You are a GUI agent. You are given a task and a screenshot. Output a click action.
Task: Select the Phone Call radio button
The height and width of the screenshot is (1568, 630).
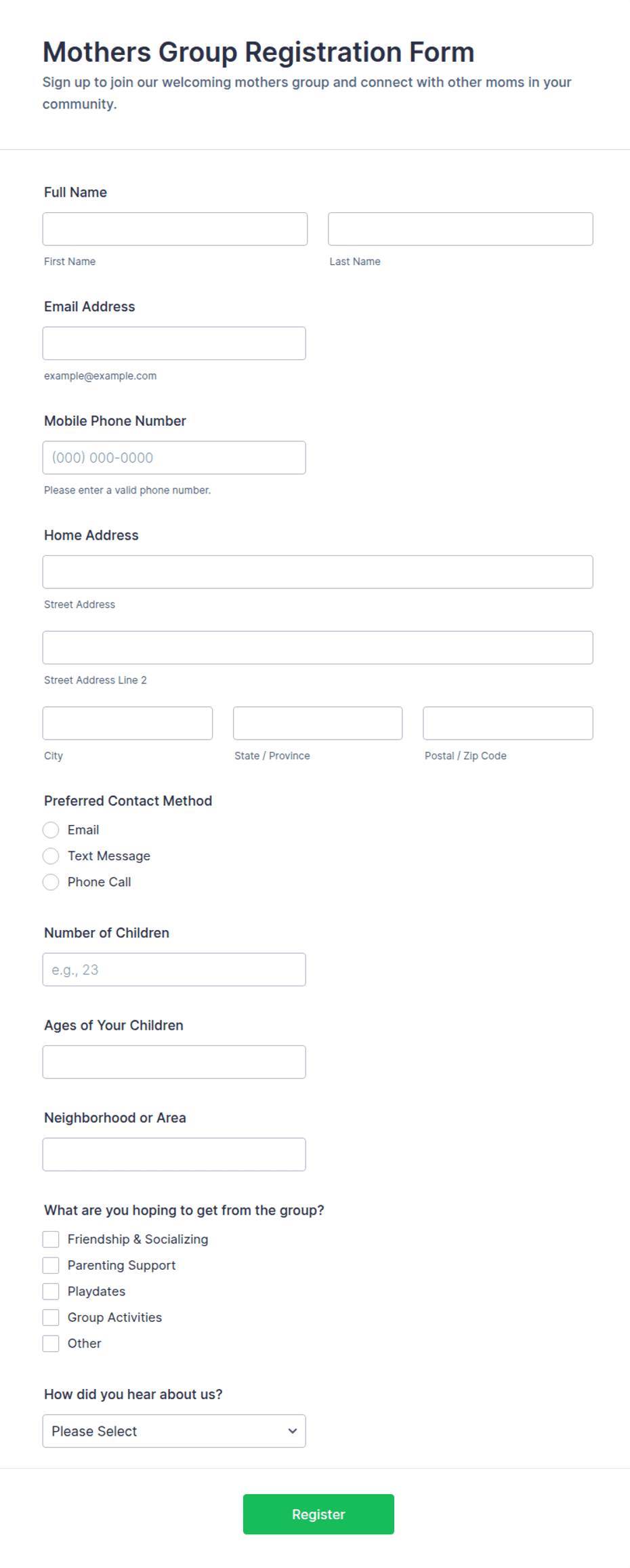(51, 883)
